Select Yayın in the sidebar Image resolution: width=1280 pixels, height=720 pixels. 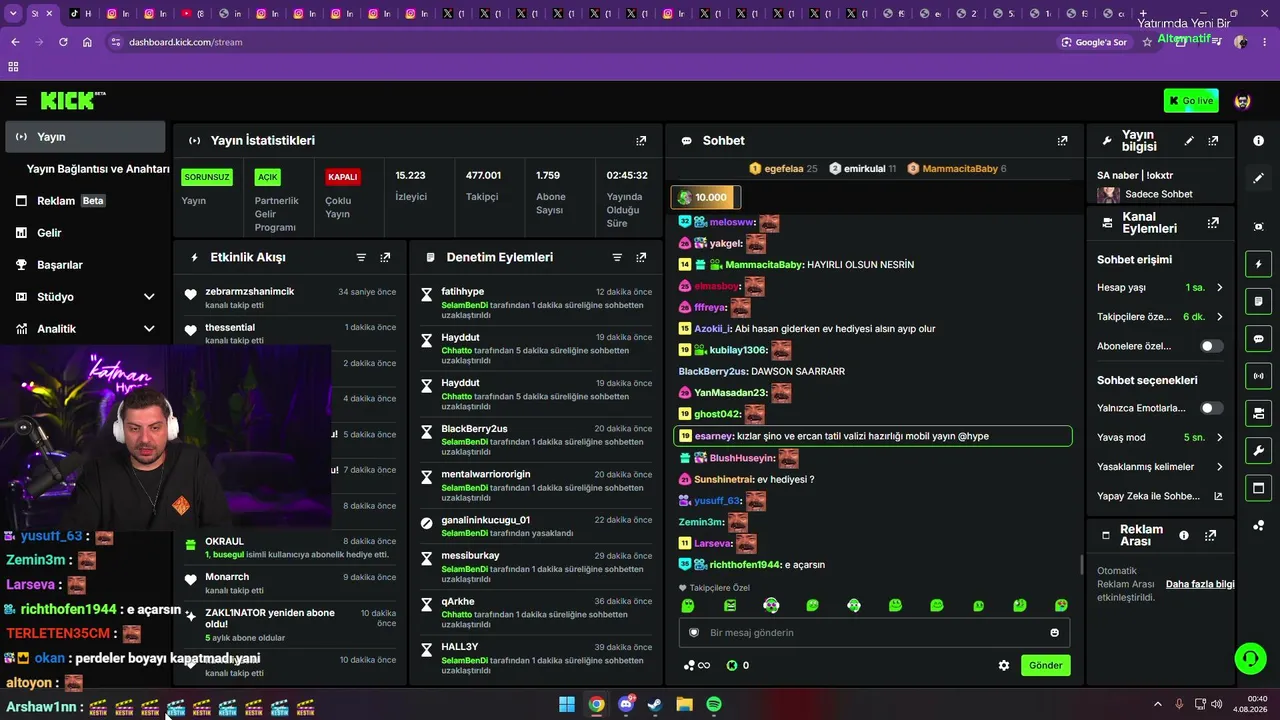85,137
